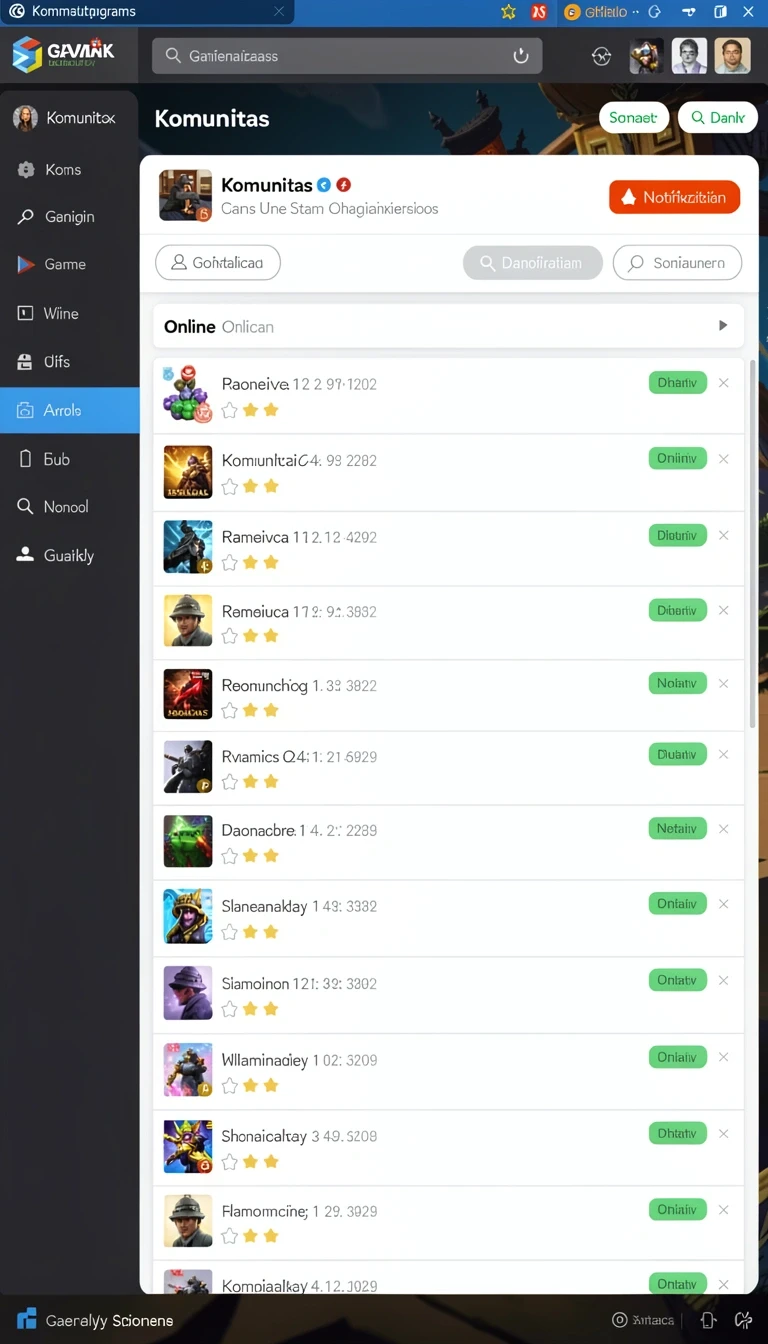Click the refresh icon in search bar
This screenshot has height=1344, width=768.
pyautogui.click(x=521, y=56)
